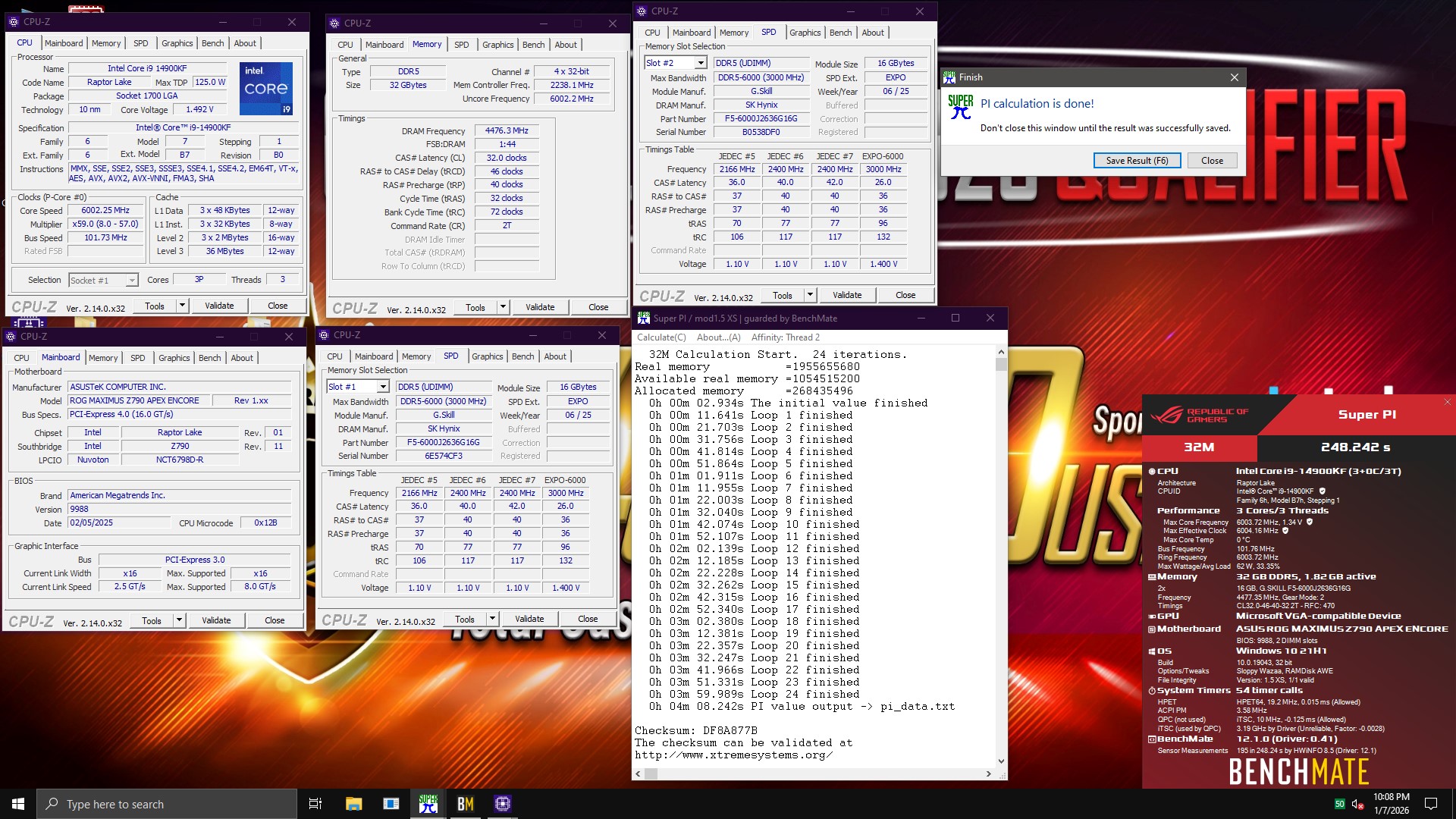Click the GPU section icon in the BenchMate overlay
Image resolution: width=1456 pixels, height=819 pixels.
(x=1152, y=617)
